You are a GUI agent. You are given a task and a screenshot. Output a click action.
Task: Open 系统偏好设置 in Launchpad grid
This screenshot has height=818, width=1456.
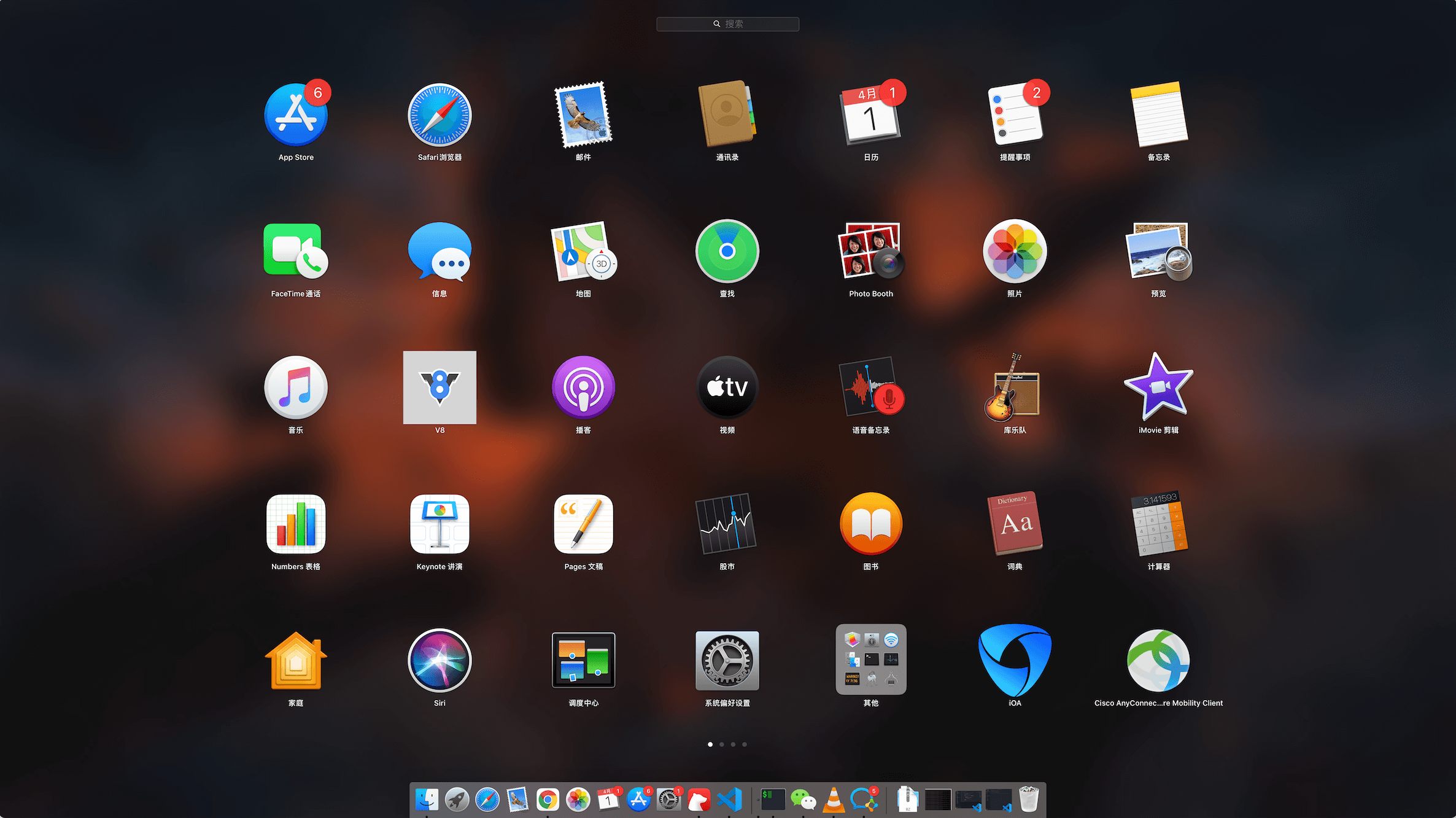coord(727,661)
